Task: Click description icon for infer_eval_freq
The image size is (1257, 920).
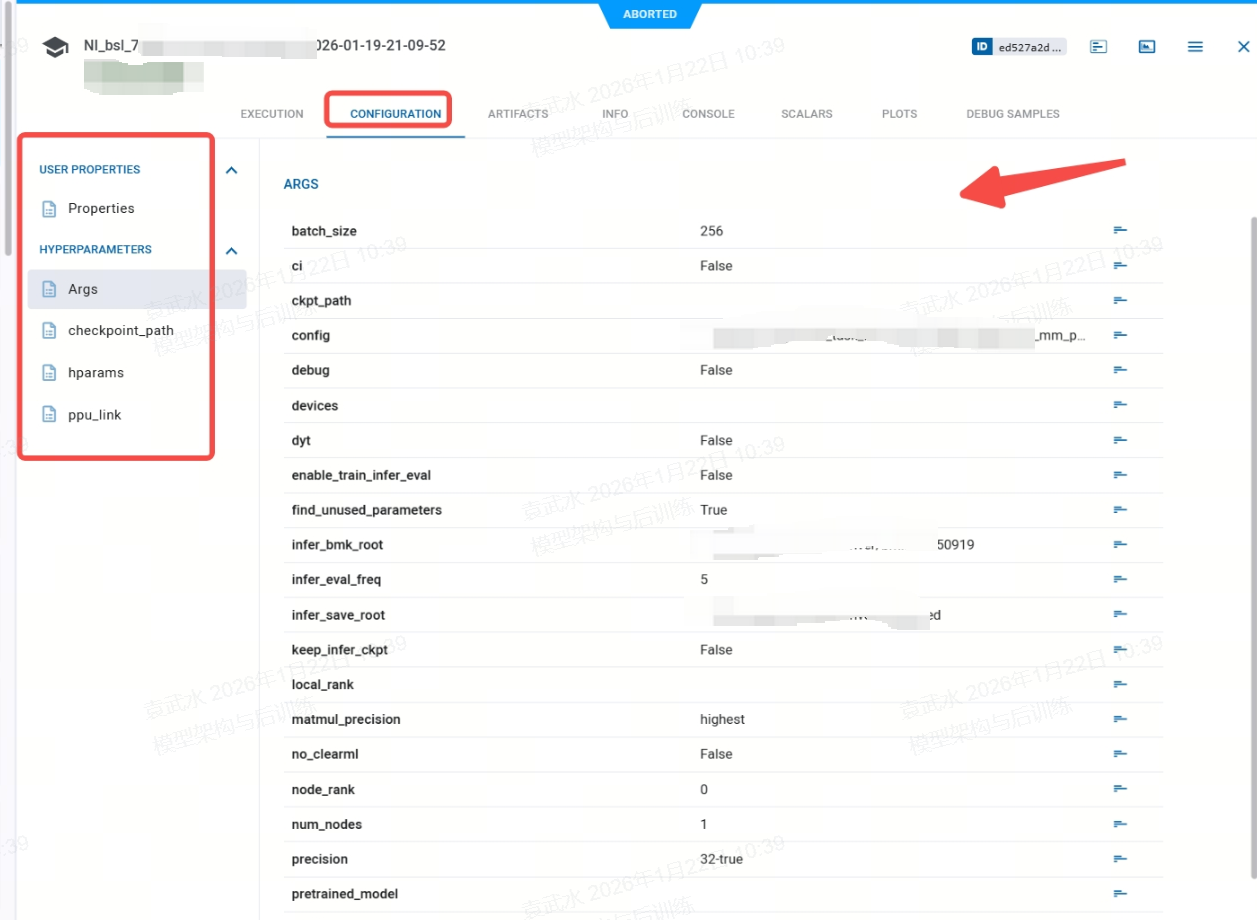Action: tap(1120, 580)
